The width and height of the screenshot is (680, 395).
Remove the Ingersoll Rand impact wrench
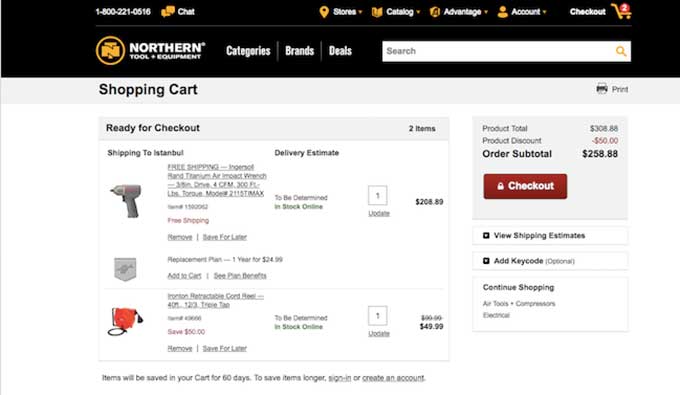180,237
